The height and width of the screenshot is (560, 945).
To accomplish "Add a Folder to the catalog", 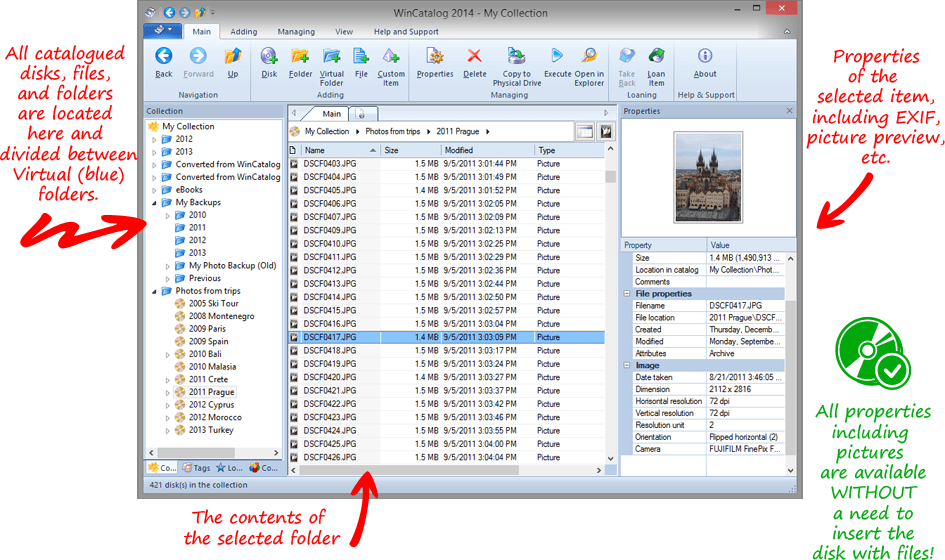I will pos(300,62).
